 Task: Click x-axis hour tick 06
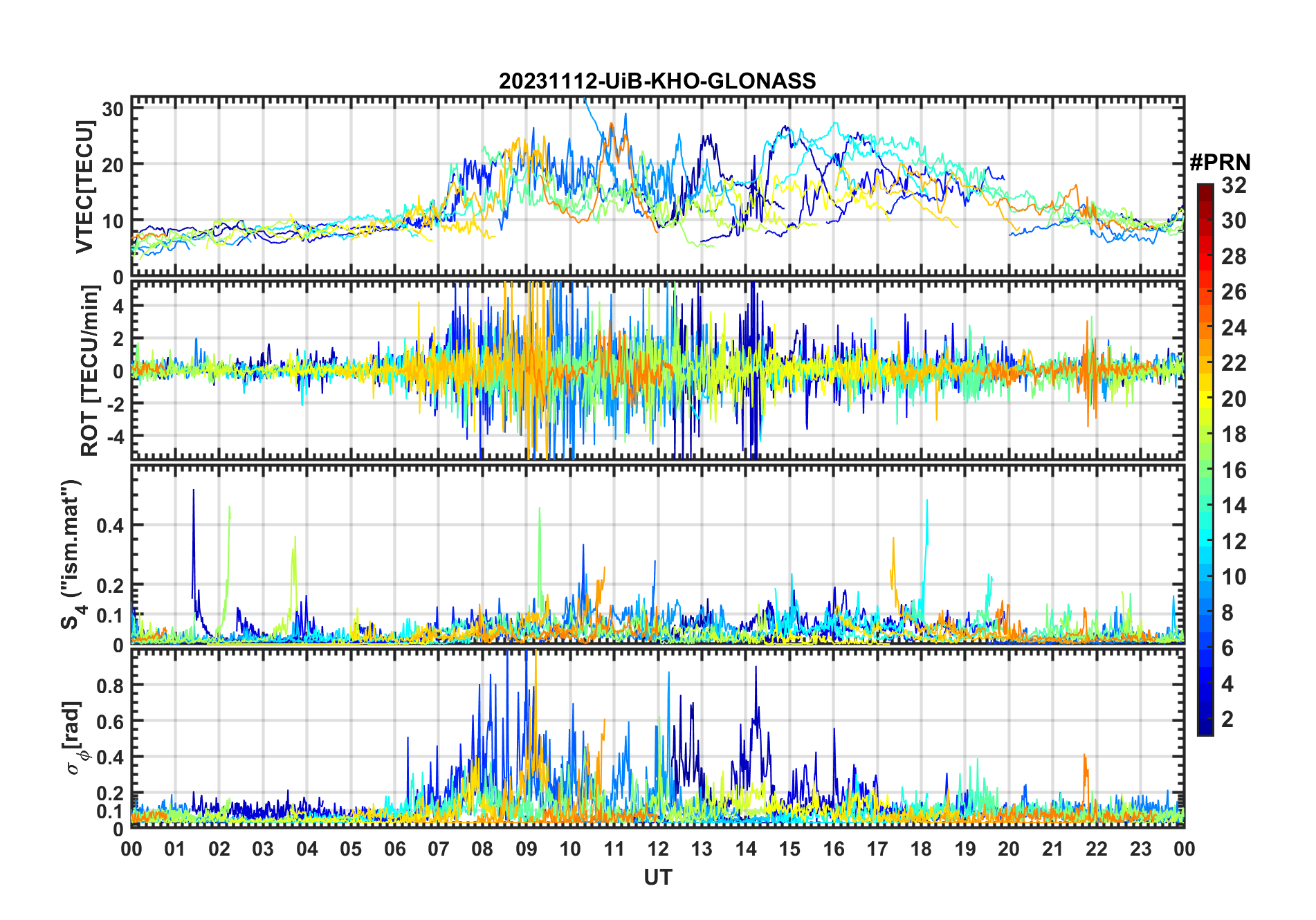click(394, 849)
